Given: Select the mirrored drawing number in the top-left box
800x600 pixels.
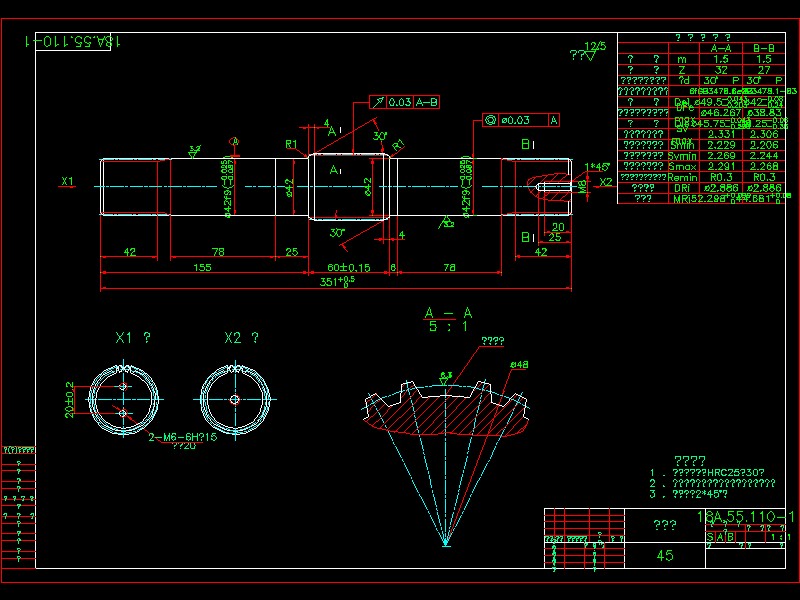Looking at the screenshot, I should pyautogui.click(x=73, y=41).
